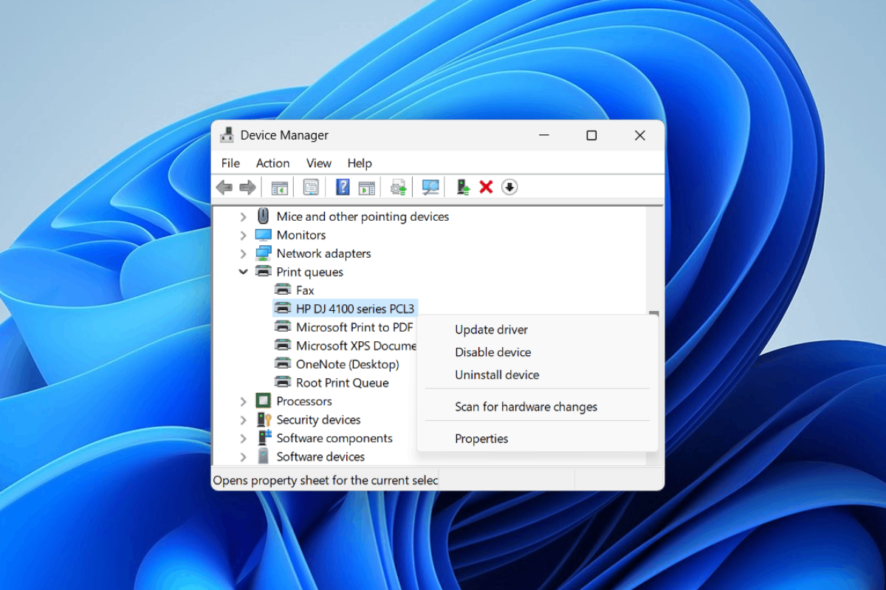Click the Print queues printer icon
This screenshot has height=590, width=886.
263,271
